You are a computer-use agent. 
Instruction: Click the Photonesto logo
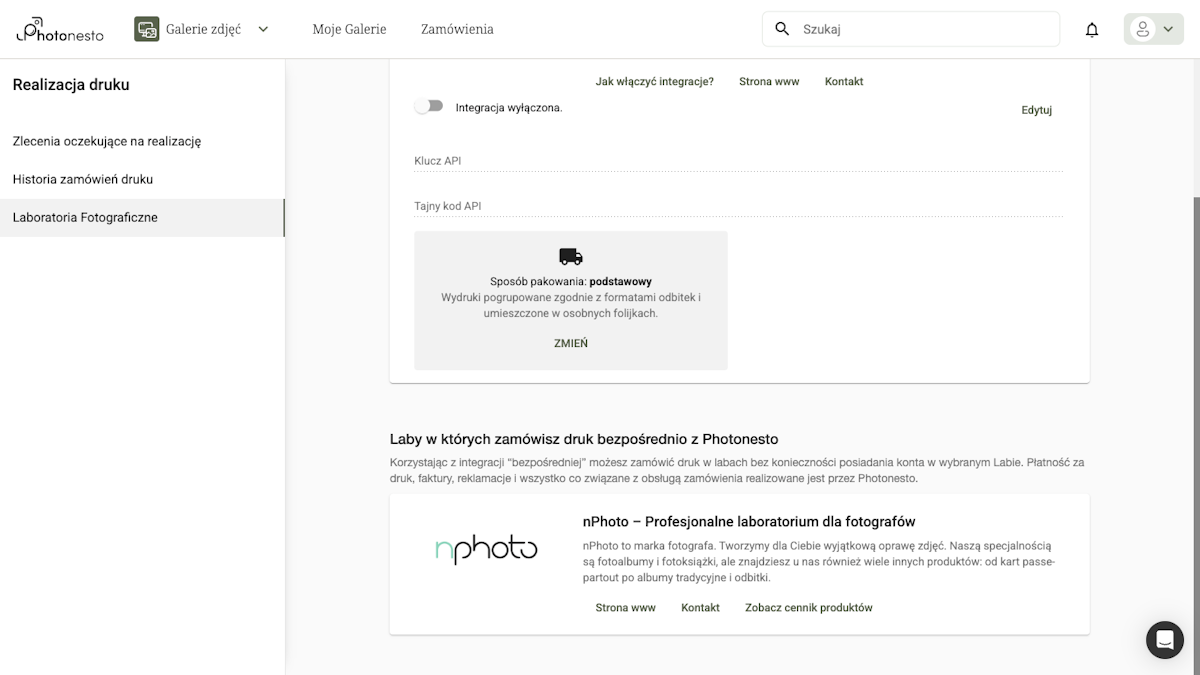coord(57,28)
